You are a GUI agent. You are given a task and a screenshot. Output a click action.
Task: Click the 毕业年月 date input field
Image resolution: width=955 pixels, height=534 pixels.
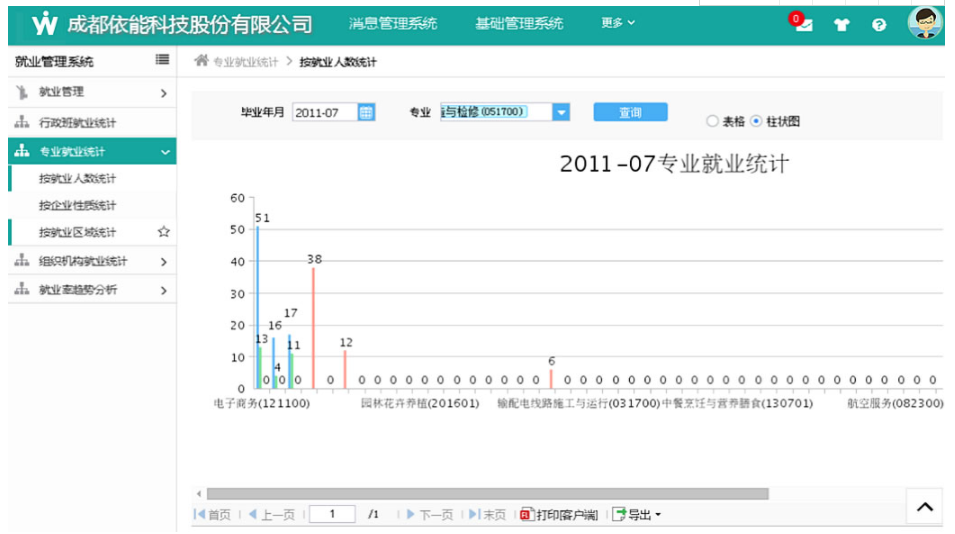coord(325,112)
